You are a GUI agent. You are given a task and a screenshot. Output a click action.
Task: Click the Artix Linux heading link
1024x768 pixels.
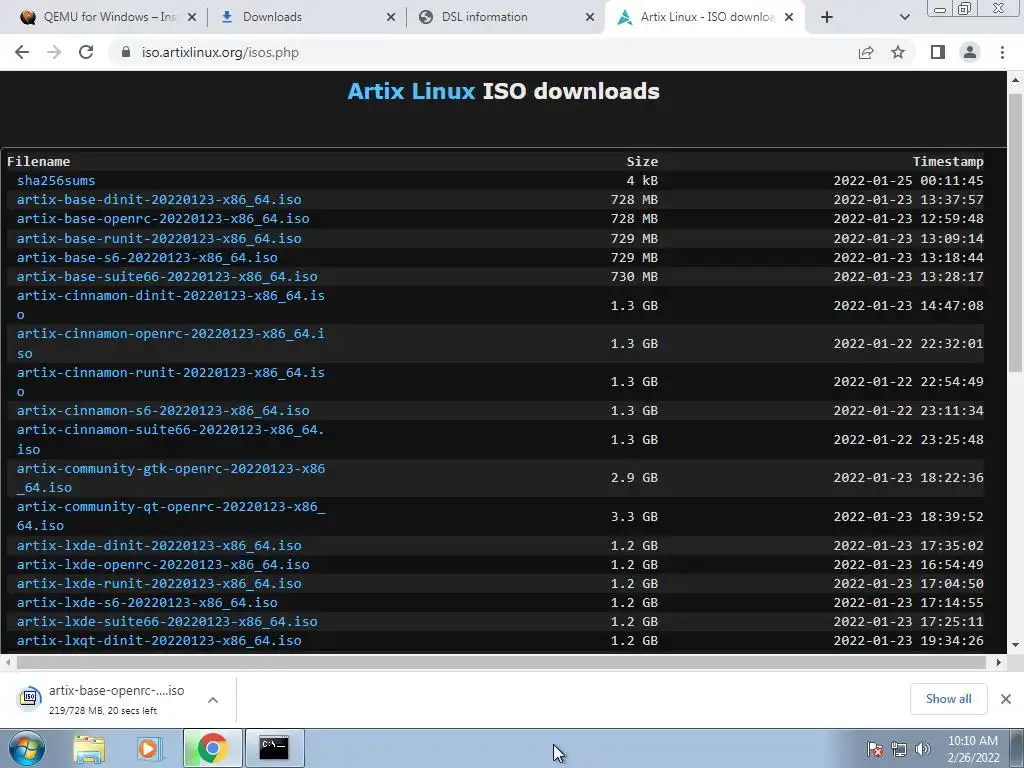point(411,91)
